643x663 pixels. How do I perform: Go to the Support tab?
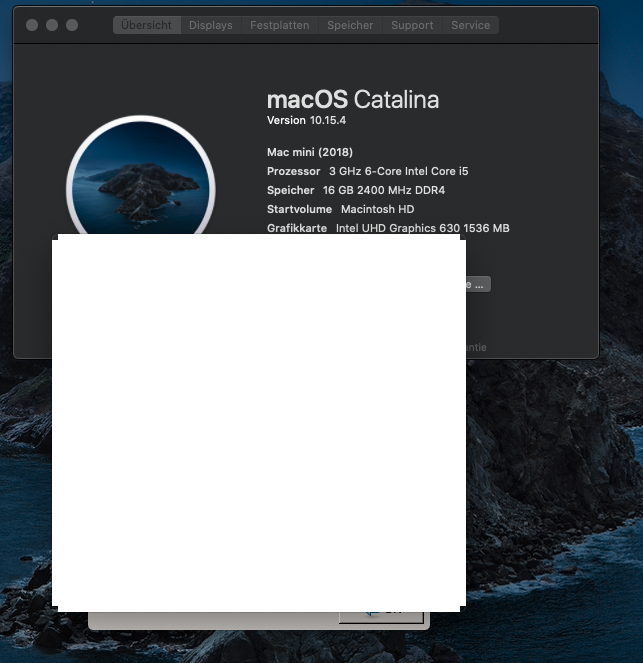click(x=412, y=25)
